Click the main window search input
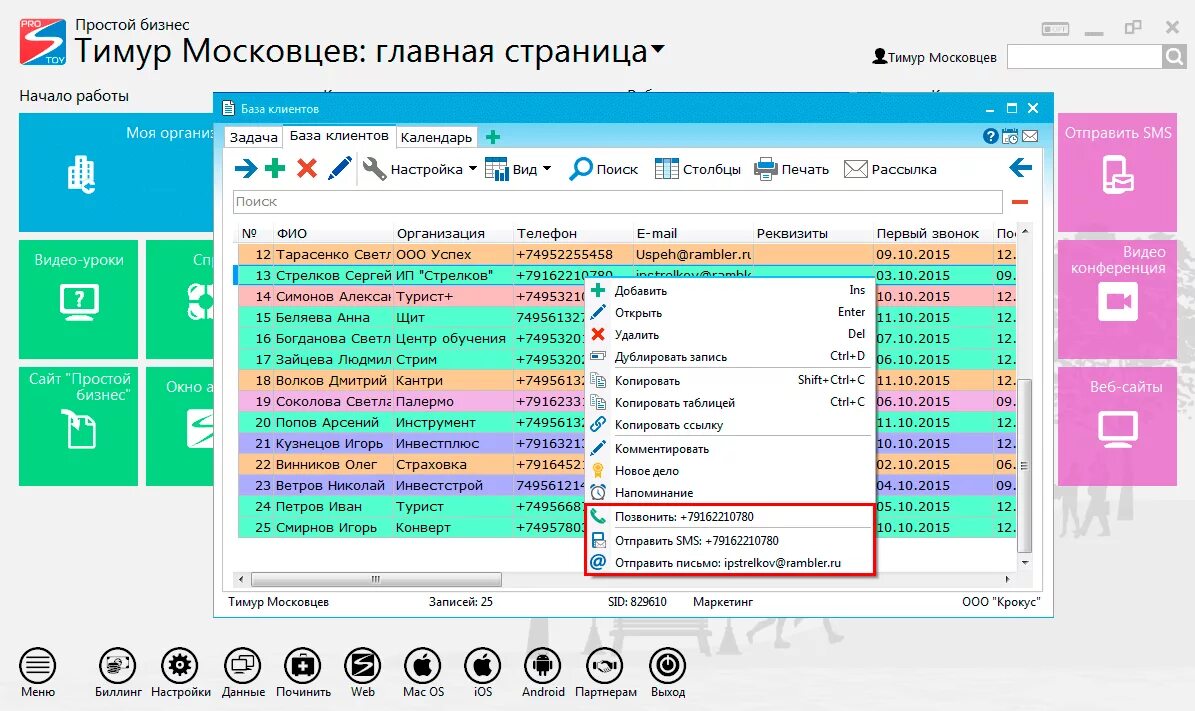Viewport: 1195px width, 711px height. pyautogui.click(x=1084, y=56)
